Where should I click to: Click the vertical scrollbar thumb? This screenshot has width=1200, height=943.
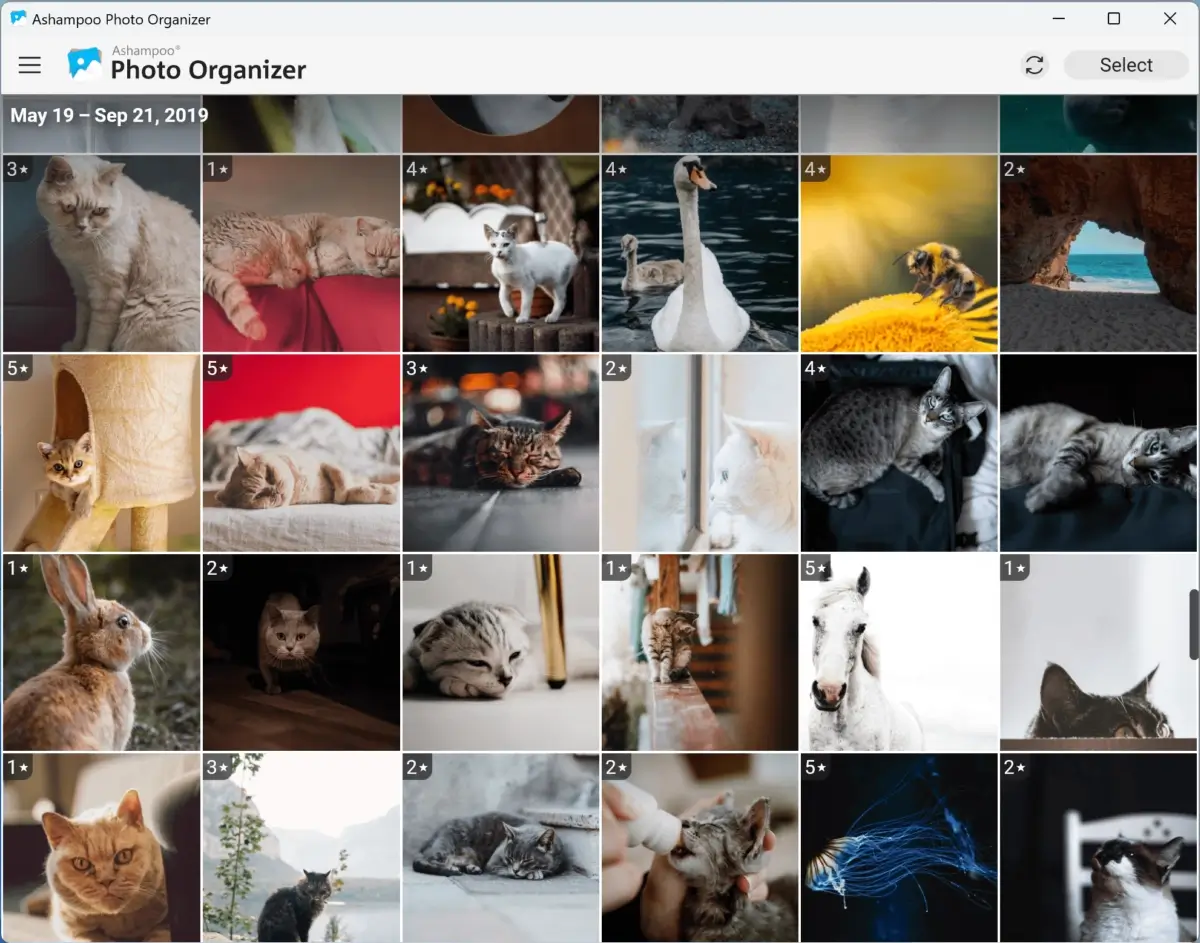click(x=1193, y=625)
